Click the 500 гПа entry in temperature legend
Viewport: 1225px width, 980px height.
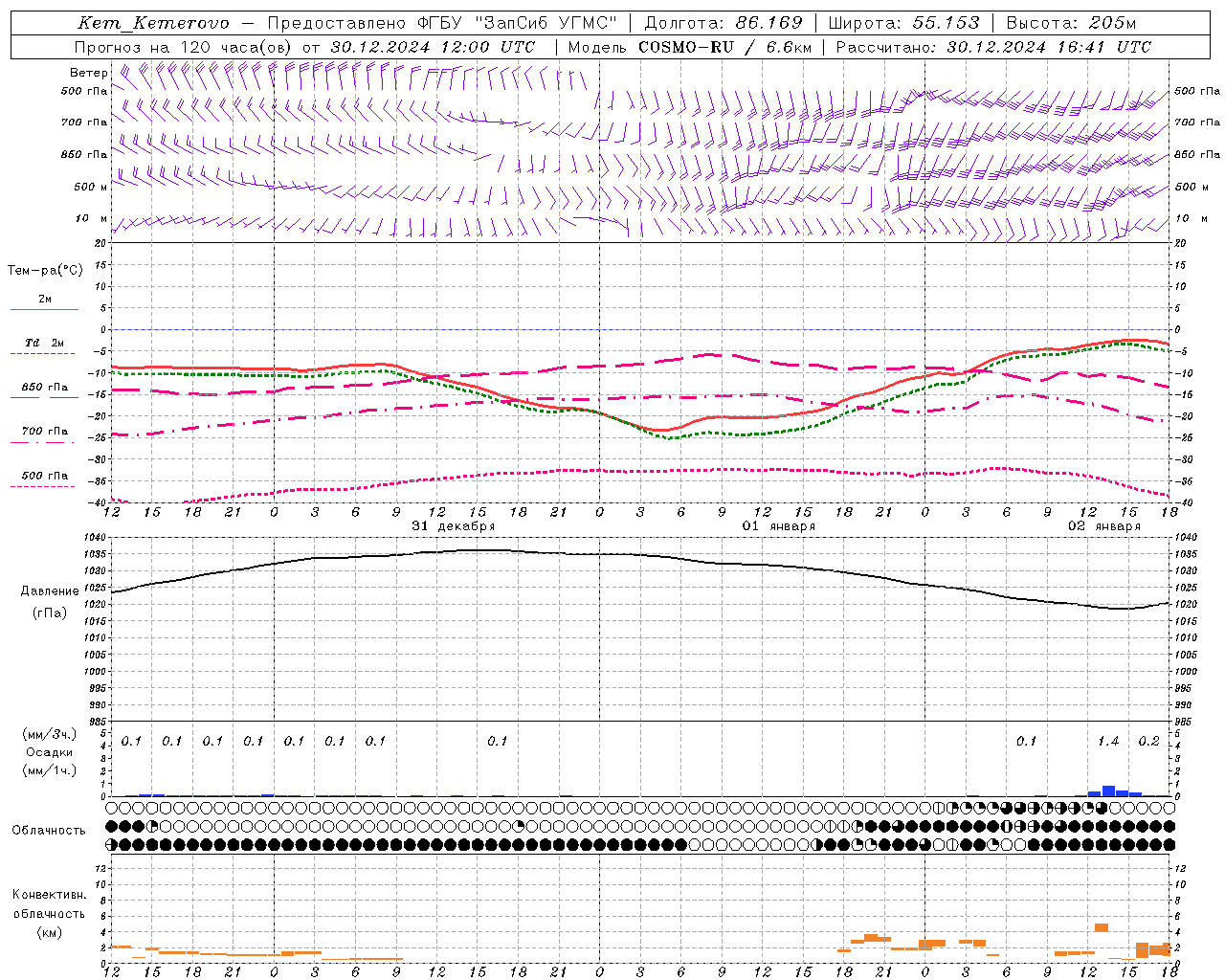pos(45,476)
